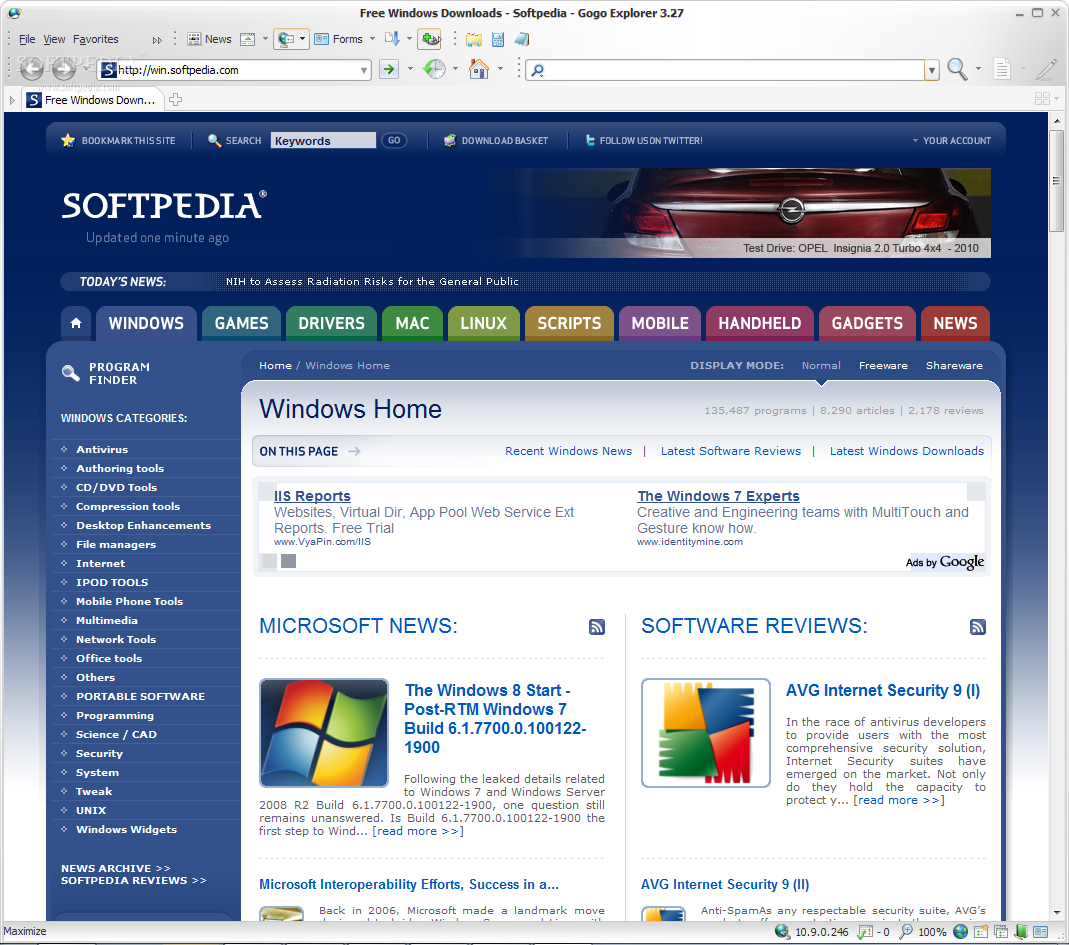Click the stacked windows status bar icon
The image size is (1069, 945).
1001,931
